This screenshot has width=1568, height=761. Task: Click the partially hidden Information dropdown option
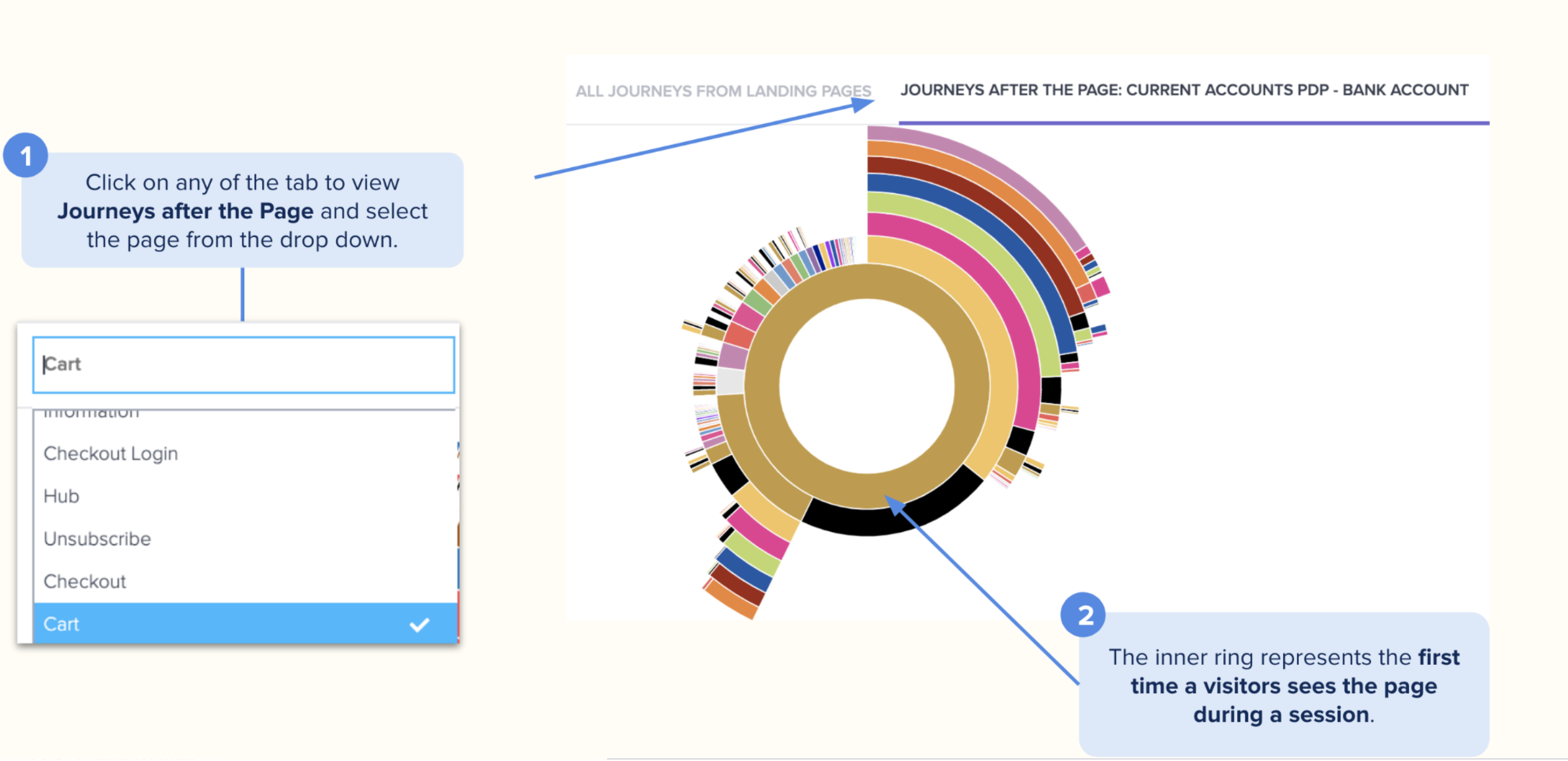91,414
